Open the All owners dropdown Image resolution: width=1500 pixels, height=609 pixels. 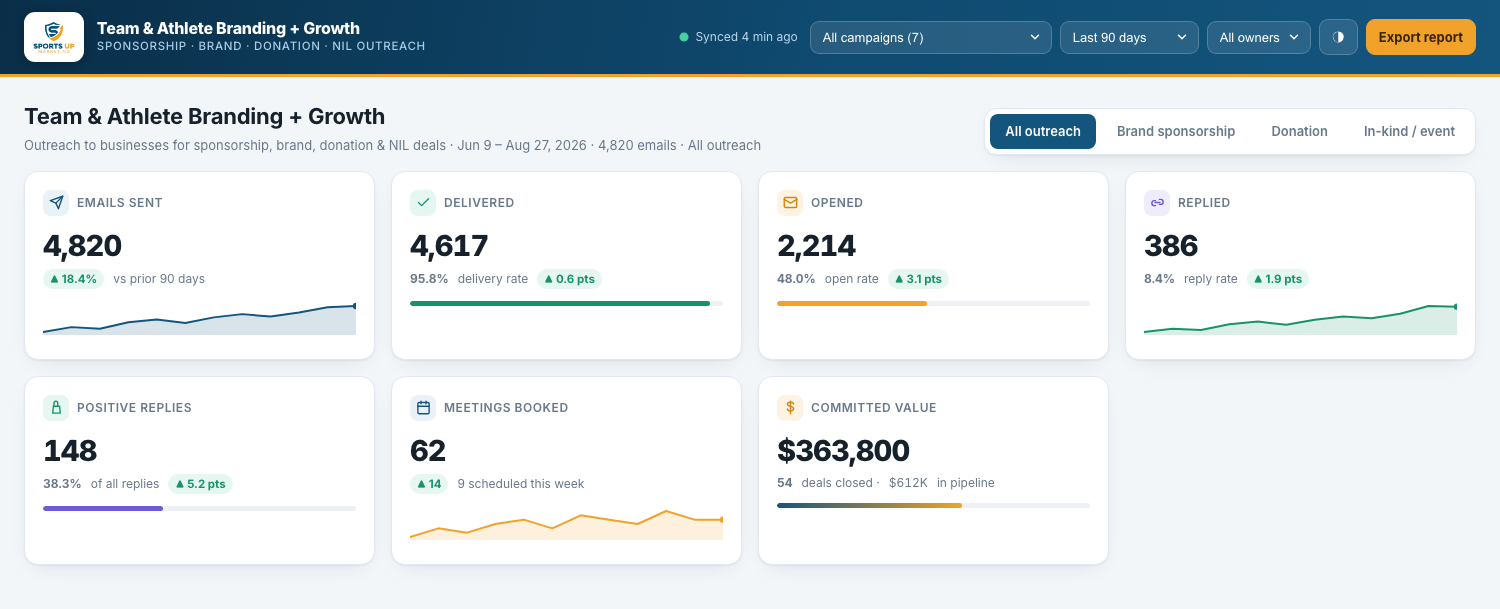(x=1259, y=37)
